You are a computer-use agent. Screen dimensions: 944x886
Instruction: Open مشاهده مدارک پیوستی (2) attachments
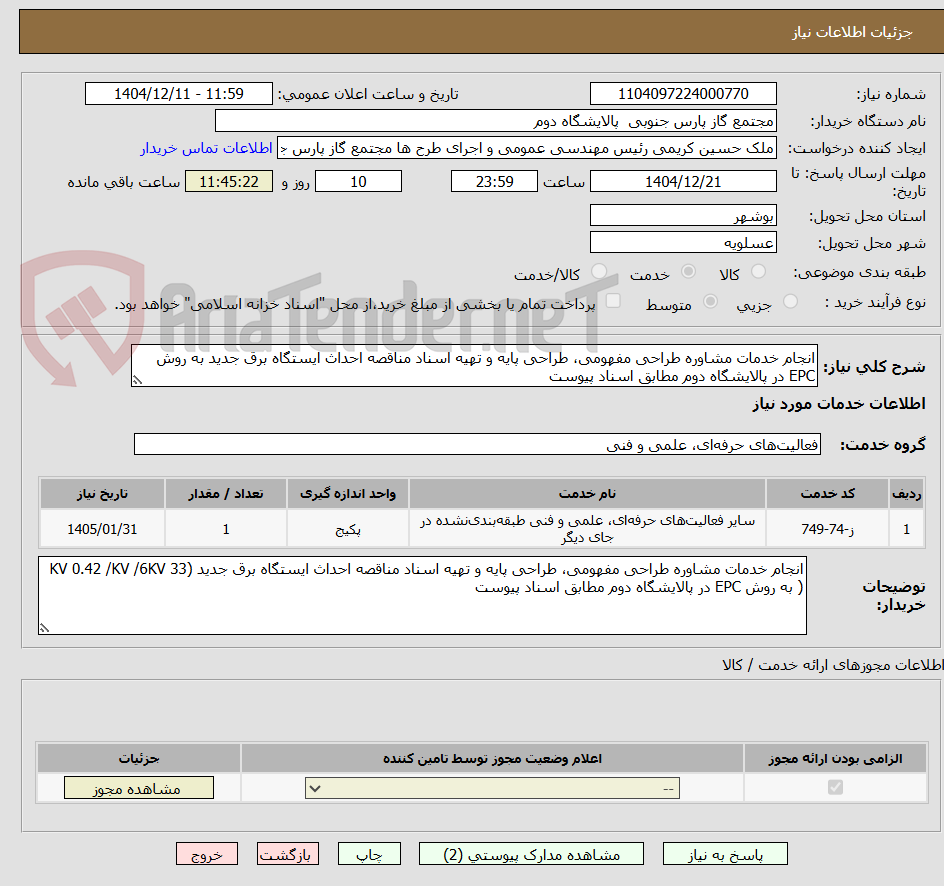pos(531,854)
